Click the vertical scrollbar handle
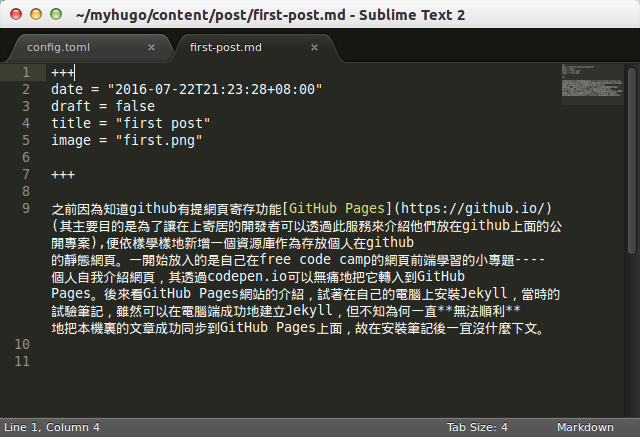The image size is (640, 437). point(632,161)
